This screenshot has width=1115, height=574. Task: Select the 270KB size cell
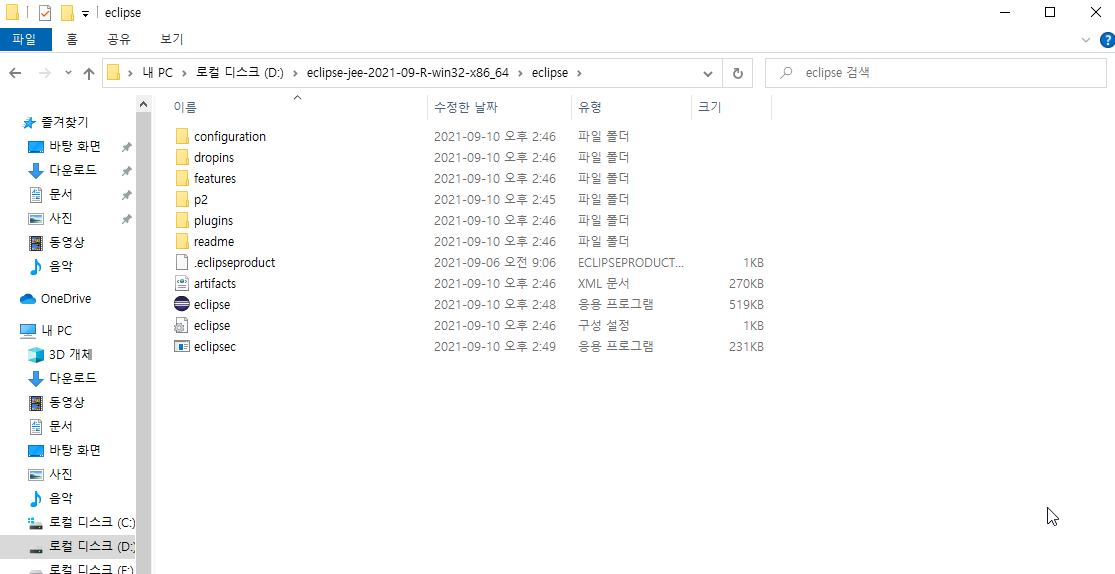tap(746, 283)
